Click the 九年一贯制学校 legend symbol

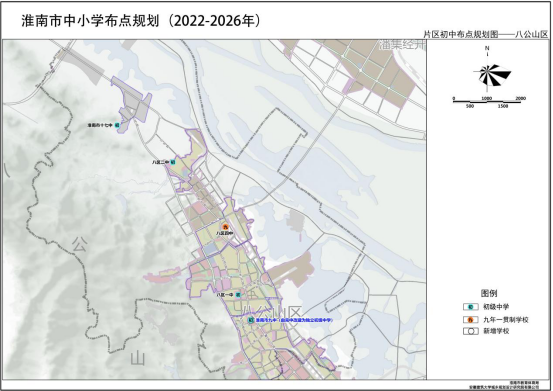click(x=470, y=320)
